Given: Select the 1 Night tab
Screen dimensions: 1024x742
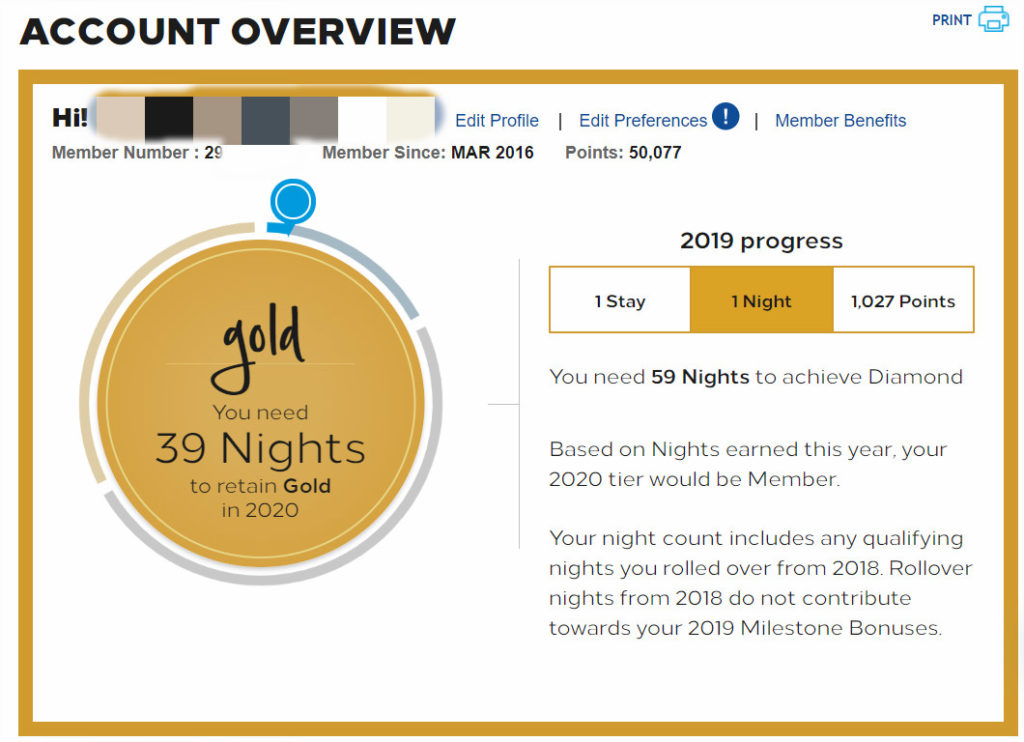Looking at the screenshot, I should (x=761, y=301).
